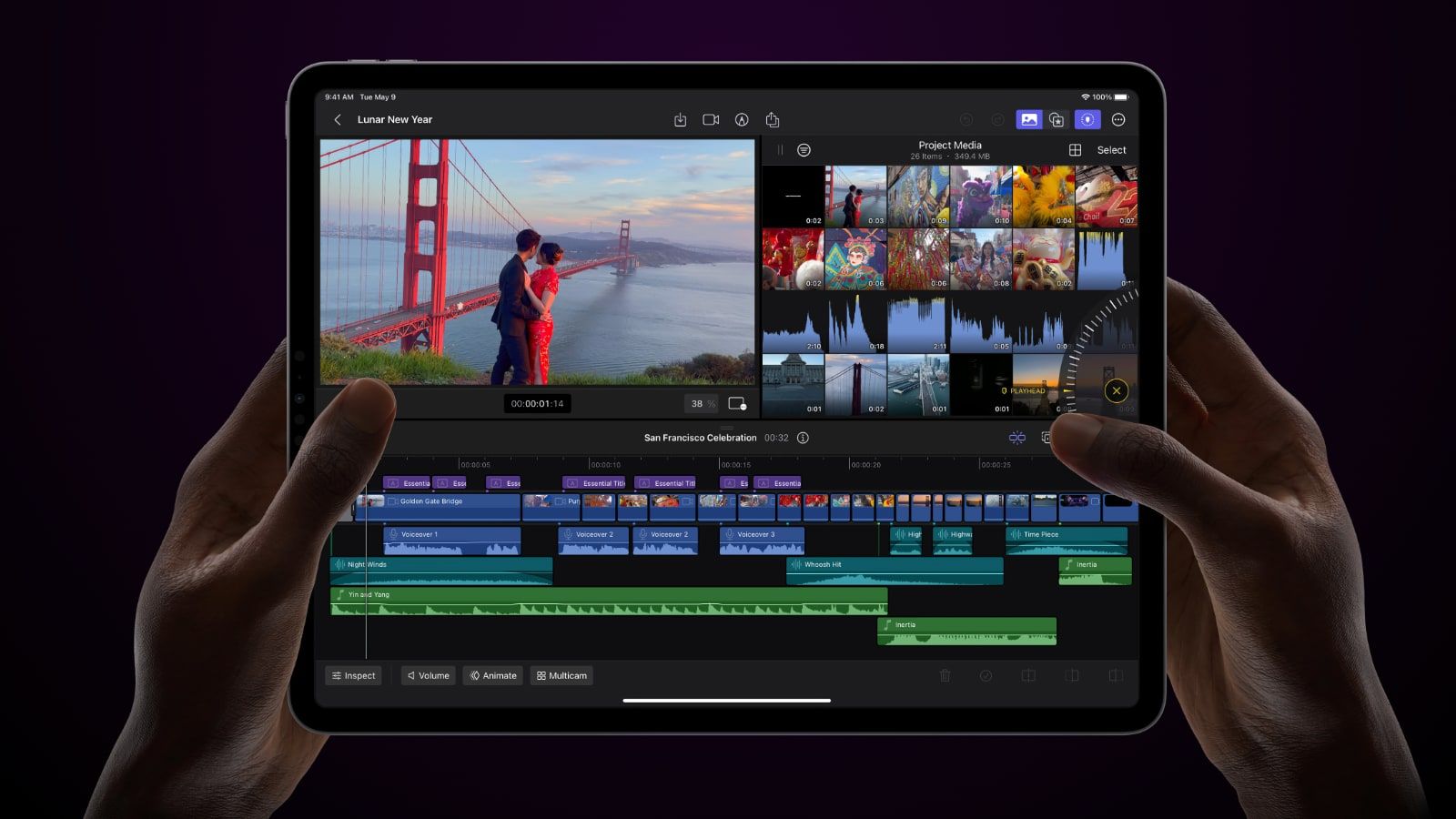Pick the 0:01 city hall building thumbnail
Image resolution: width=1456 pixels, height=819 pixels.
coord(793,385)
